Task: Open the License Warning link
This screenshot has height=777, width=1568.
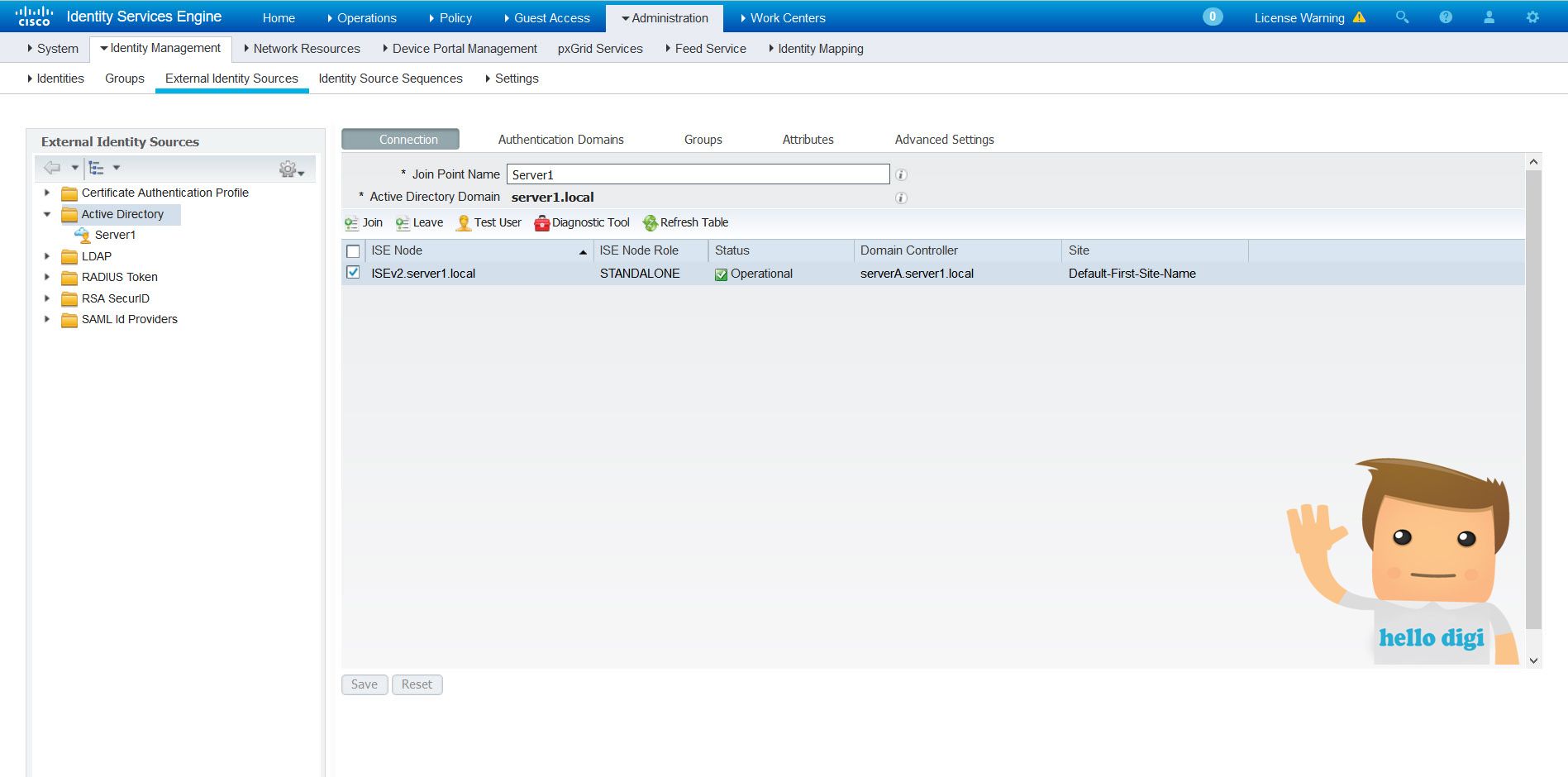Action: (x=1299, y=18)
